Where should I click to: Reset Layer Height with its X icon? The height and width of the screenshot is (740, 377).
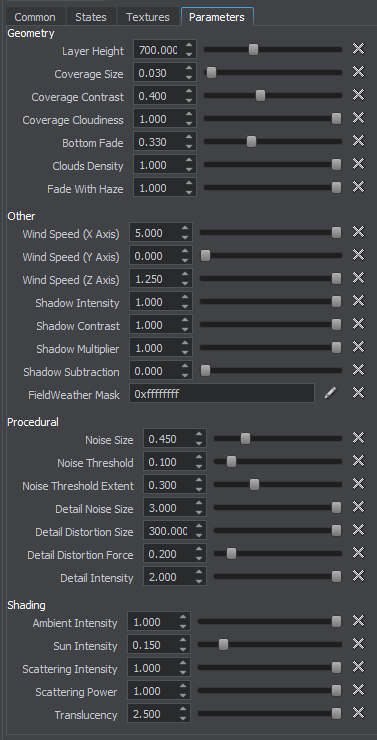tap(359, 48)
